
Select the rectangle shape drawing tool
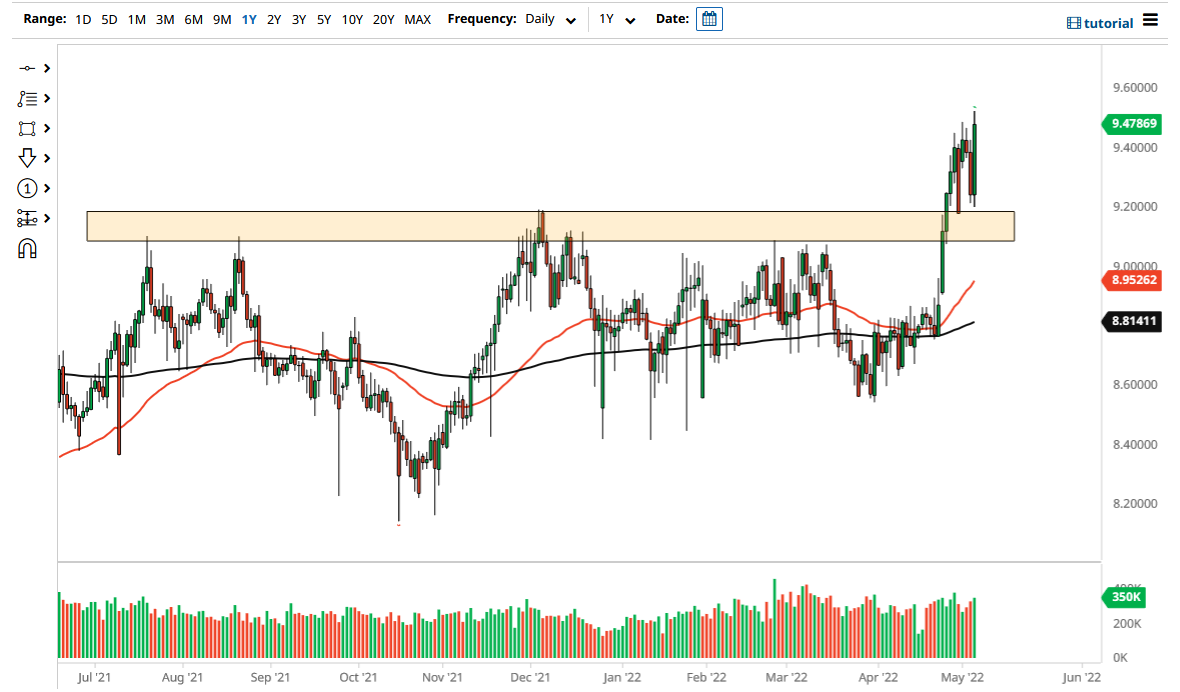point(28,128)
